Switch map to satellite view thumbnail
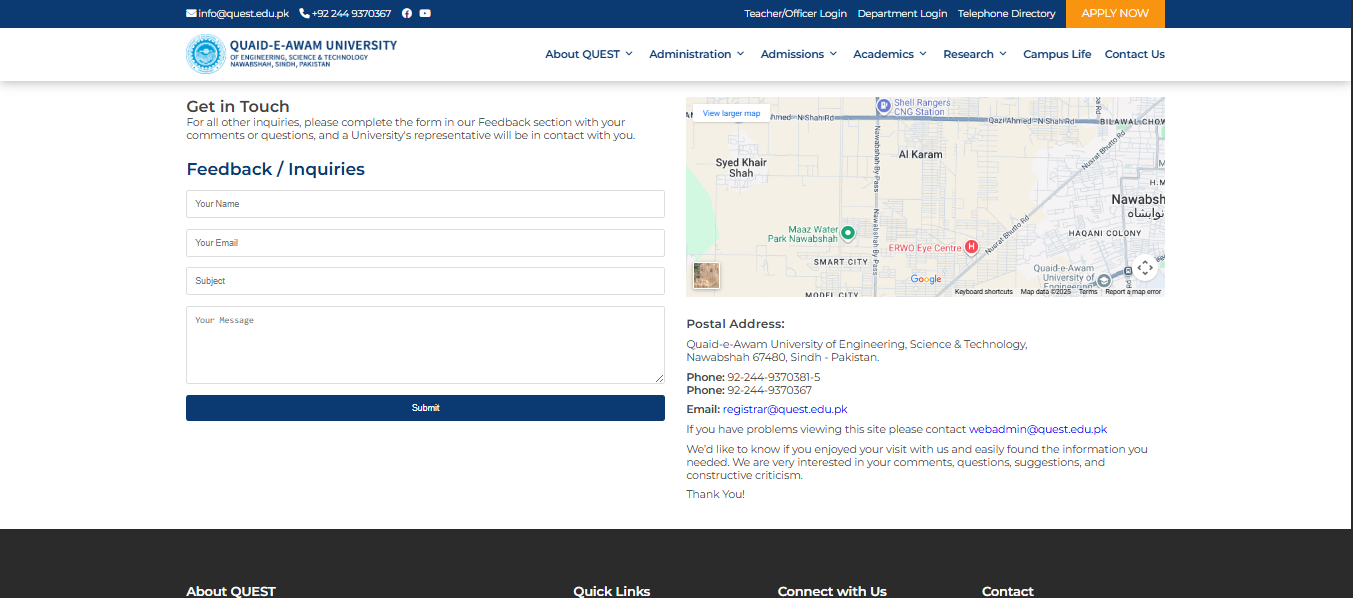Viewport: 1353px width, 598px height. (x=707, y=276)
